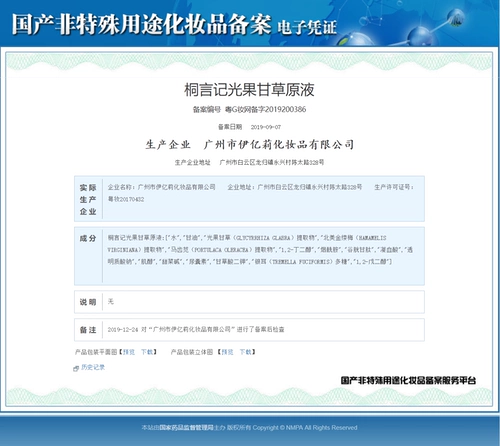
Task: Click the 成分 ingredients section label
Action: click(88, 238)
